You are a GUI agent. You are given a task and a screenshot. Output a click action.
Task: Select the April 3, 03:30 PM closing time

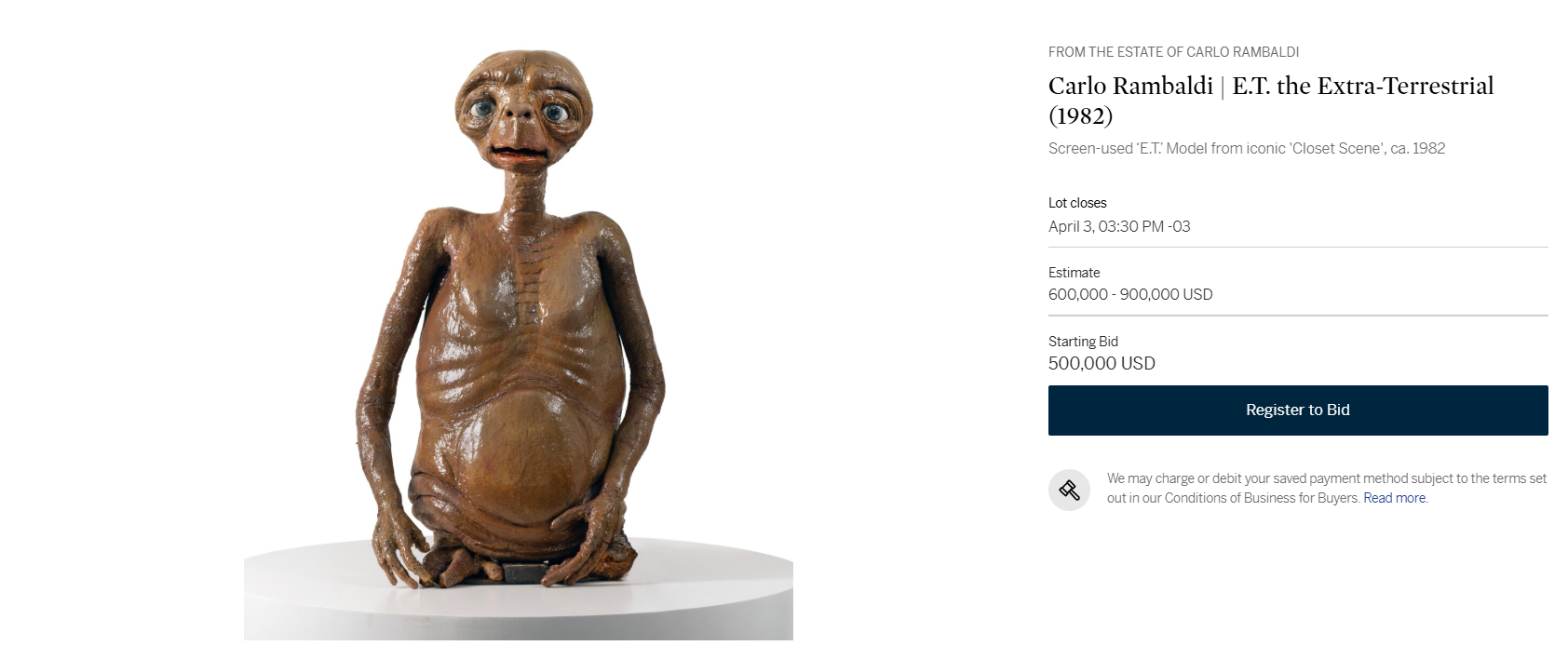click(x=1119, y=226)
